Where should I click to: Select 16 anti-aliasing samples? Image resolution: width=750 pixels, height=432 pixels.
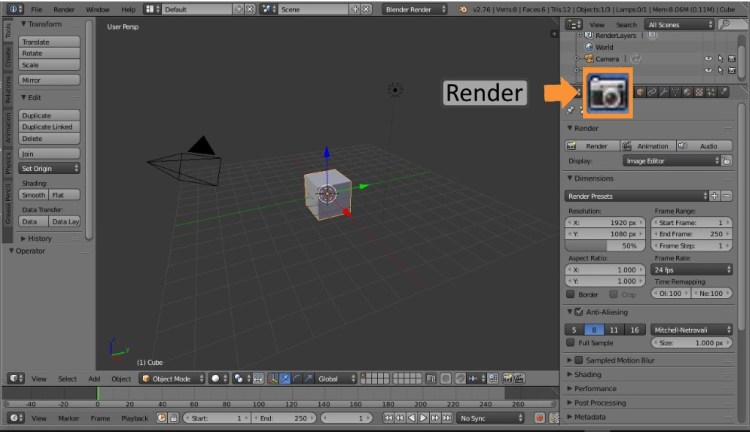[635, 330]
